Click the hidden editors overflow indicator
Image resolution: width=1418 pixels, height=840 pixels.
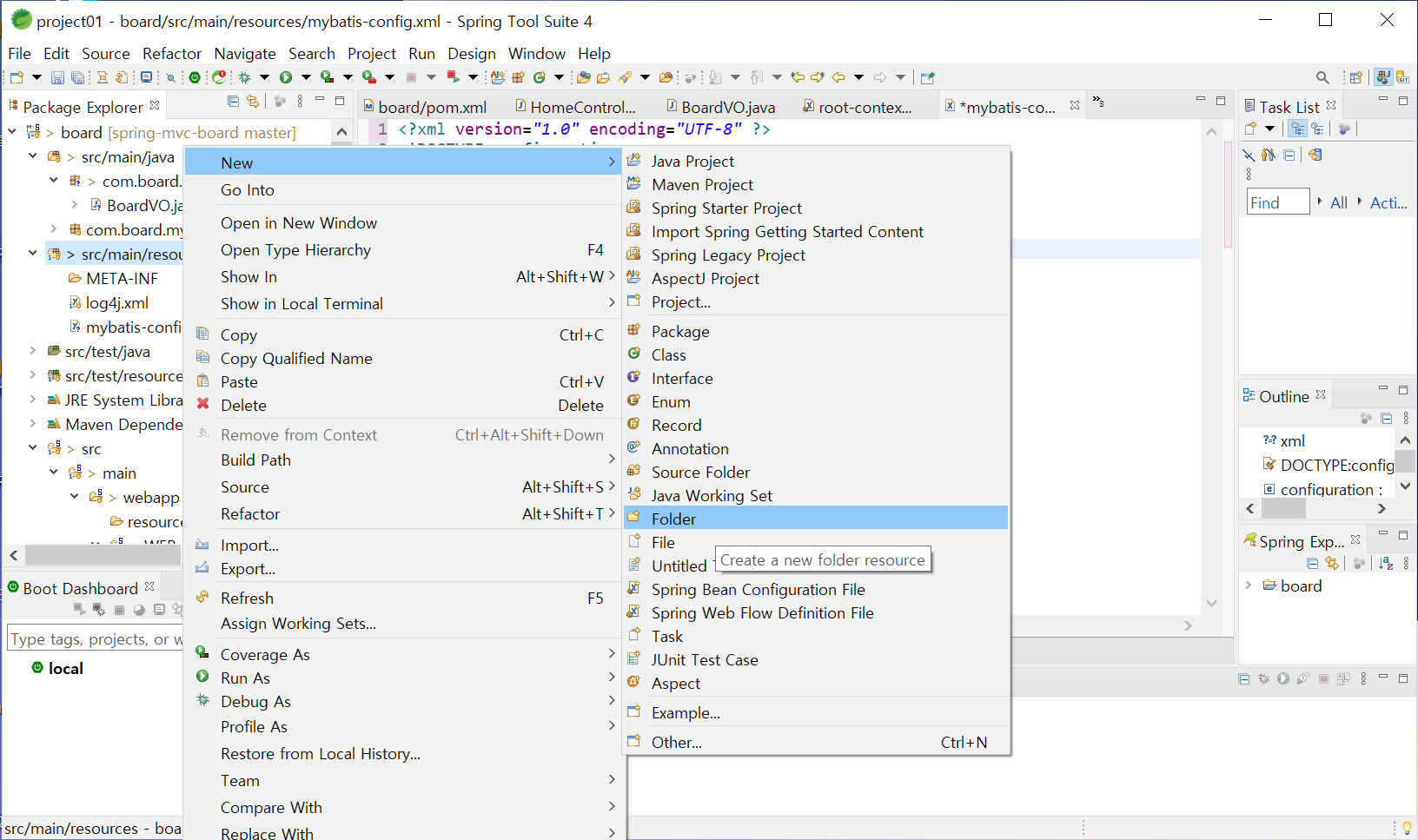[1098, 102]
